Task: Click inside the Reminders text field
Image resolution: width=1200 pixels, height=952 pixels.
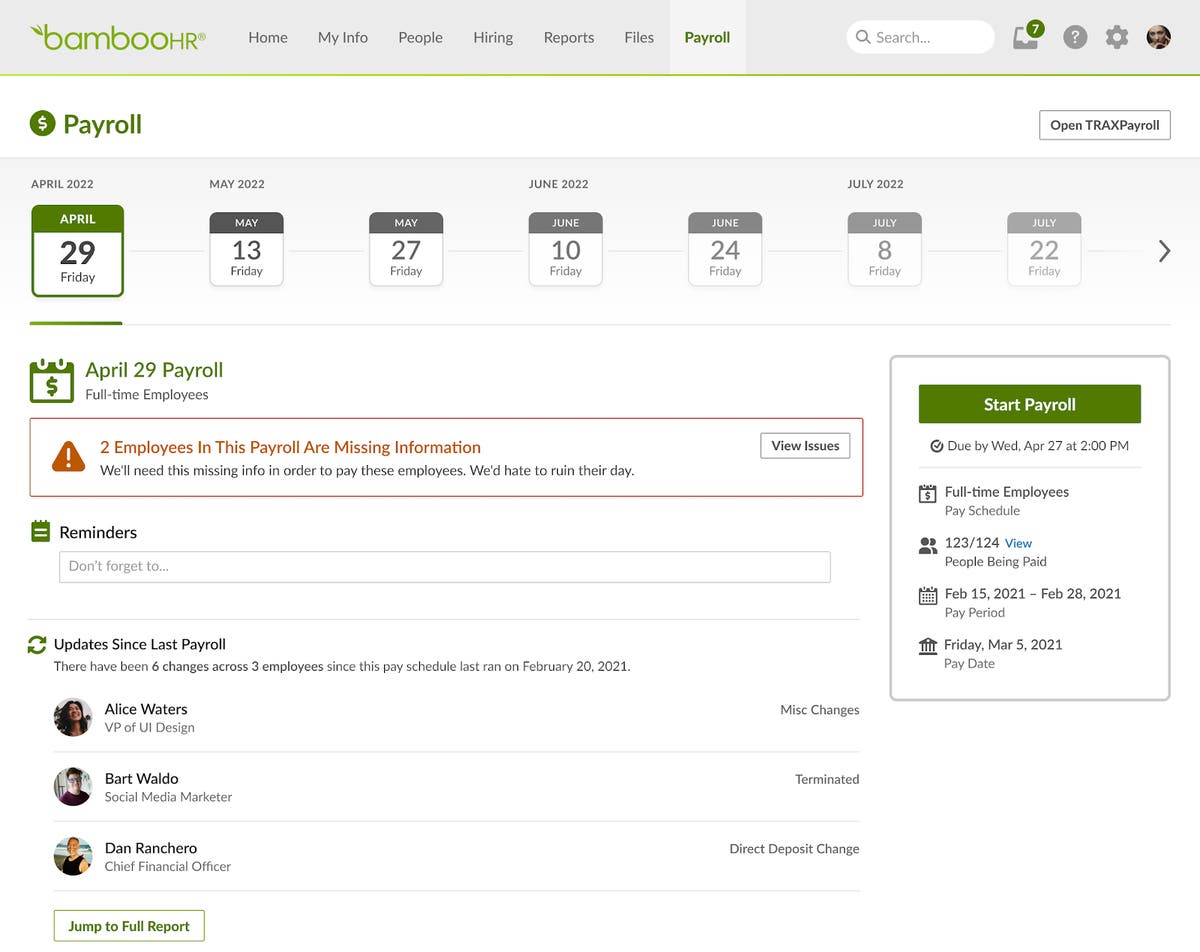Action: pos(444,566)
